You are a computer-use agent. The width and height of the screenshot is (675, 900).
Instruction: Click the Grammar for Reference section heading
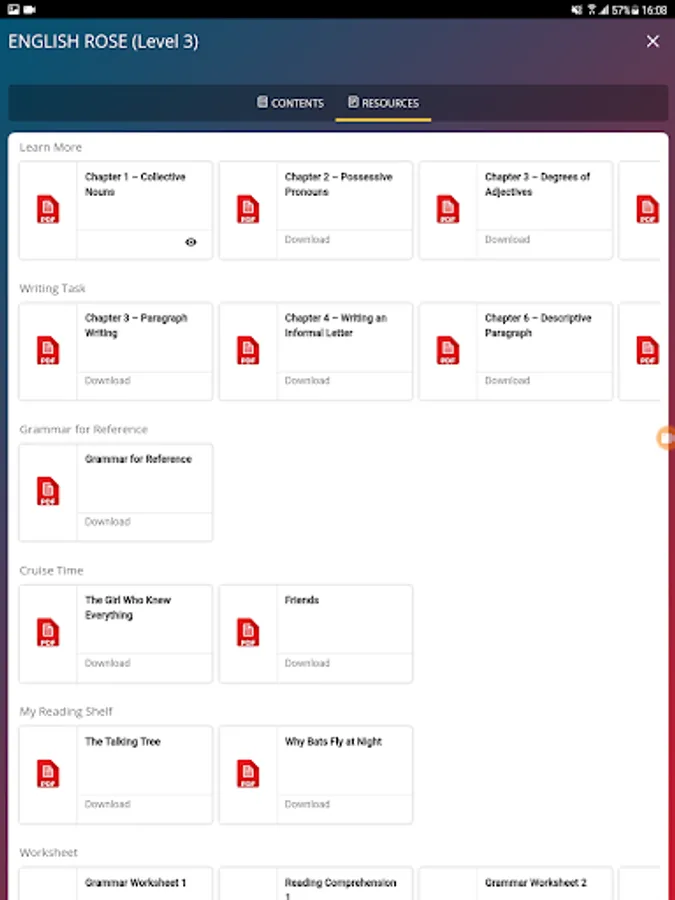(x=84, y=429)
